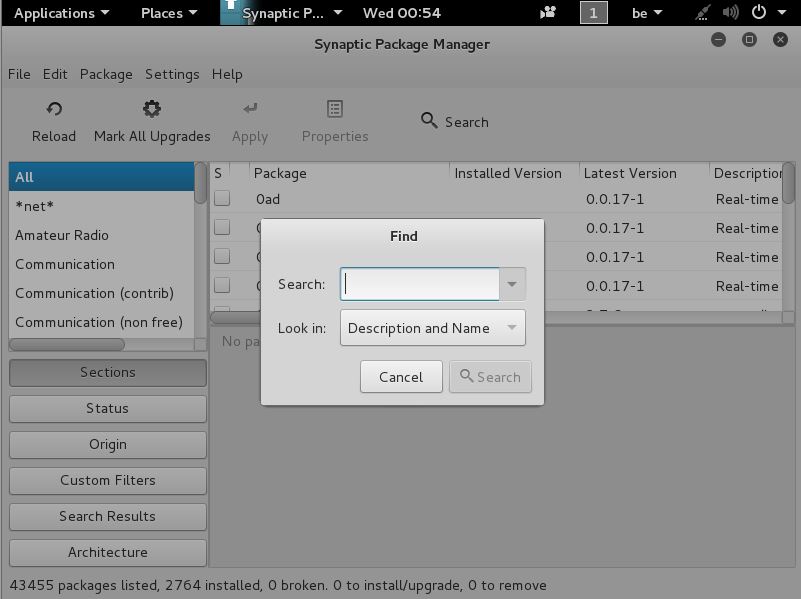
Task: Open the Properties toolbar icon
Action: 335,109
